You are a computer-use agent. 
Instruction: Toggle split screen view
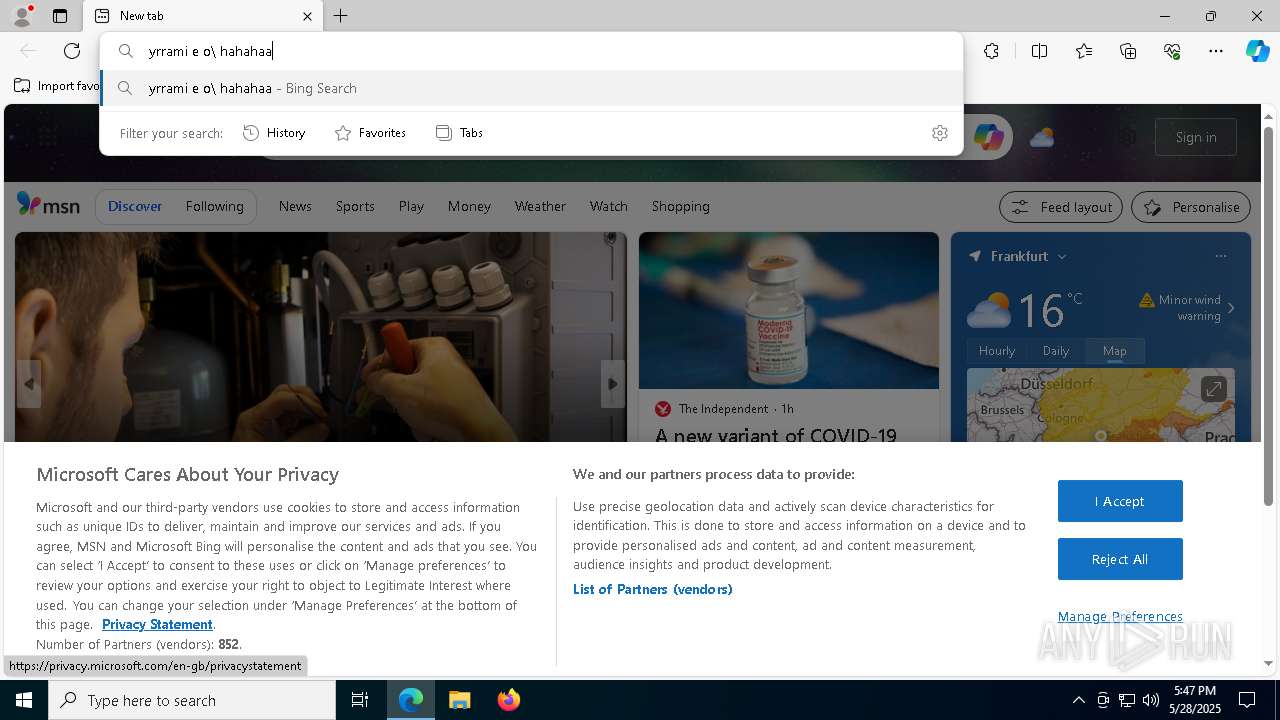pyautogui.click(x=1039, y=51)
